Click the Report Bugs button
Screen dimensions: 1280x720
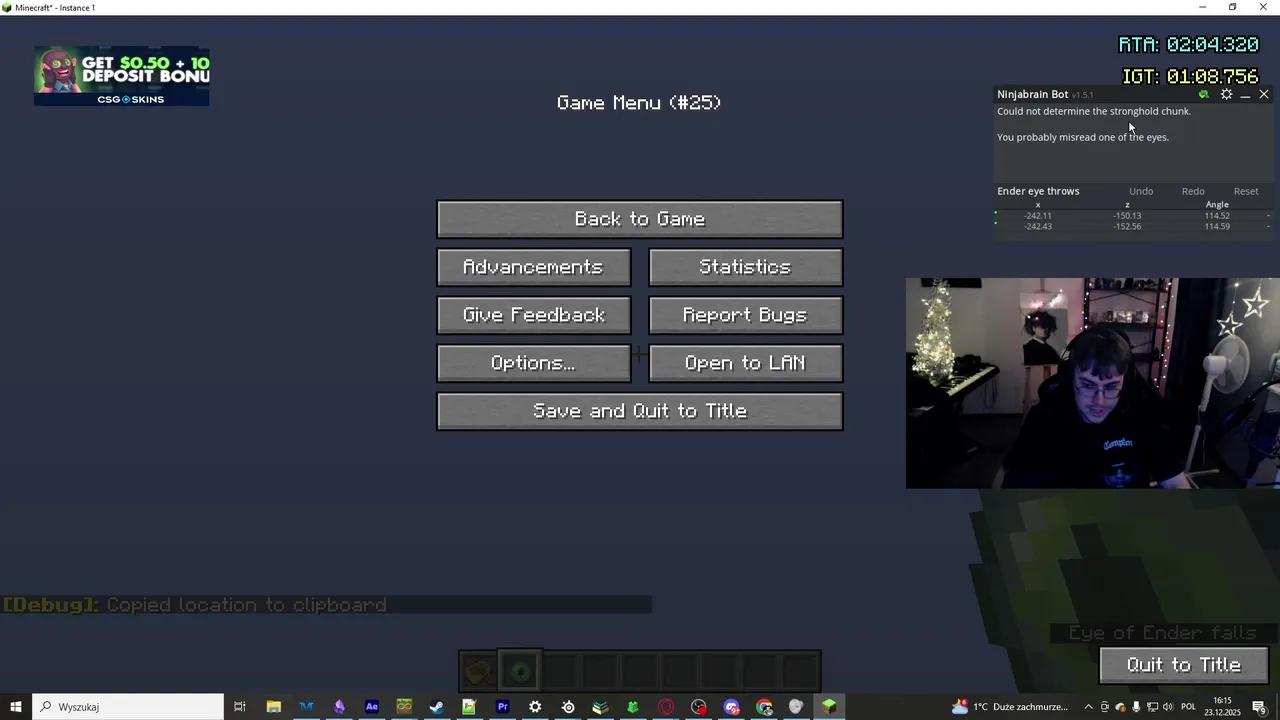[x=746, y=315]
